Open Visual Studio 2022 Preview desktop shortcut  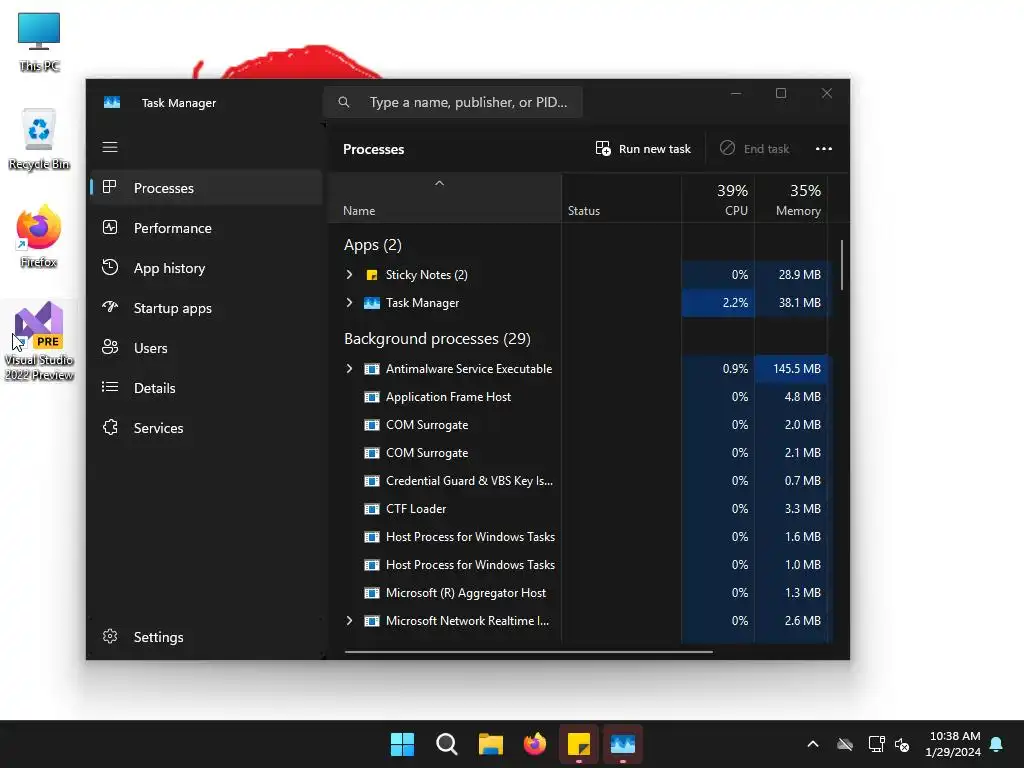[x=39, y=342]
